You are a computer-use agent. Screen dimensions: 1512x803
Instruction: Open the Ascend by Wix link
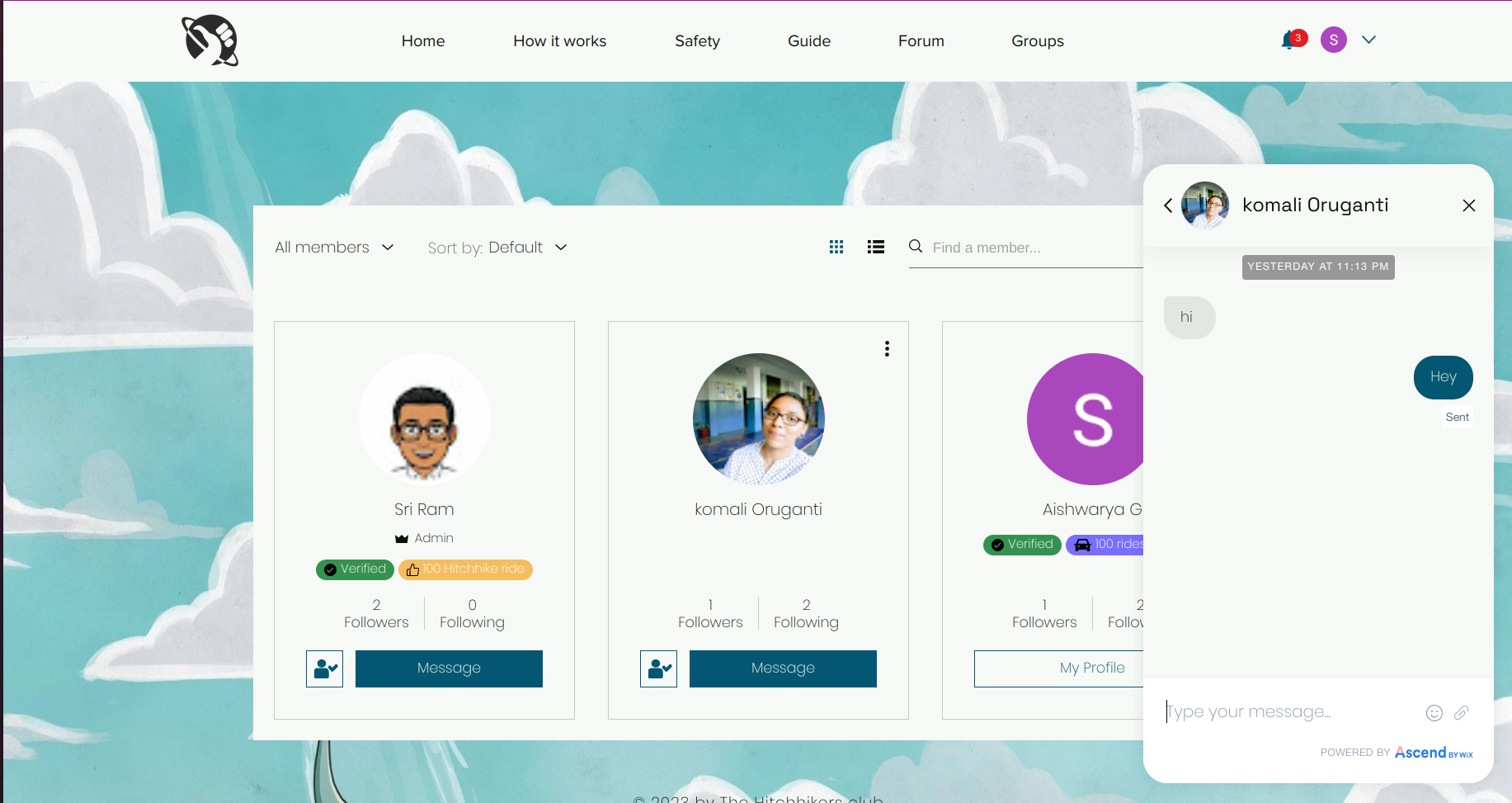[x=1434, y=753]
